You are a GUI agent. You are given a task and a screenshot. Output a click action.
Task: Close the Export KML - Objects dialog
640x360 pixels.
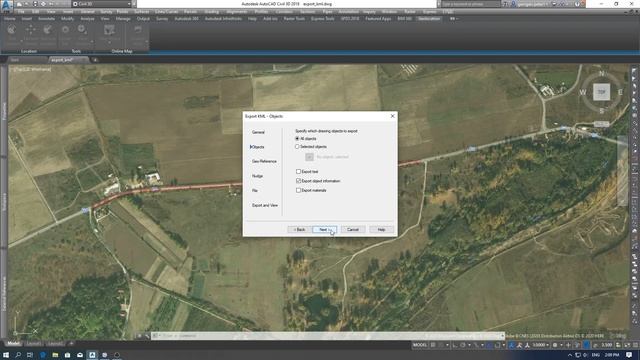(x=392, y=116)
